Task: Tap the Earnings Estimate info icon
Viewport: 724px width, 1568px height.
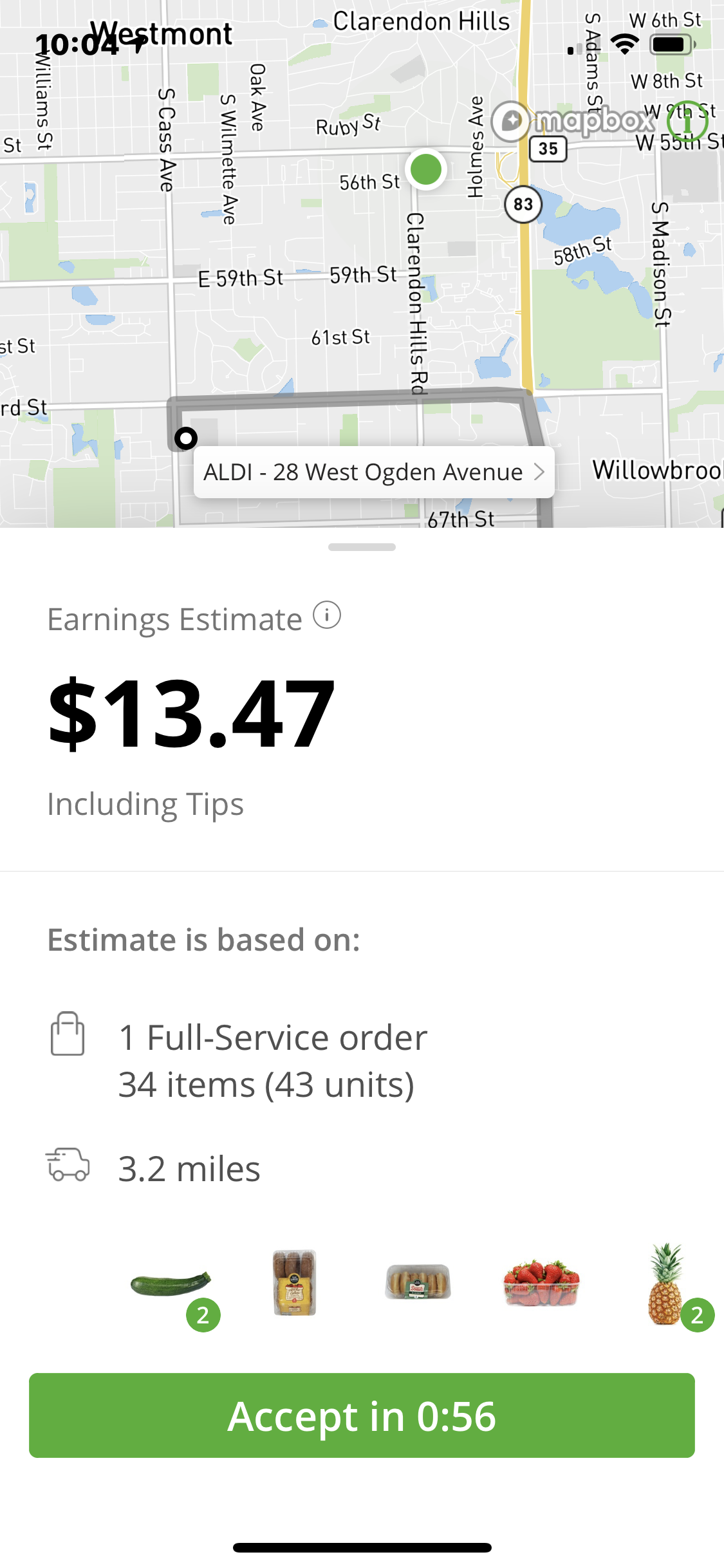Action: click(x=327, y=615)
